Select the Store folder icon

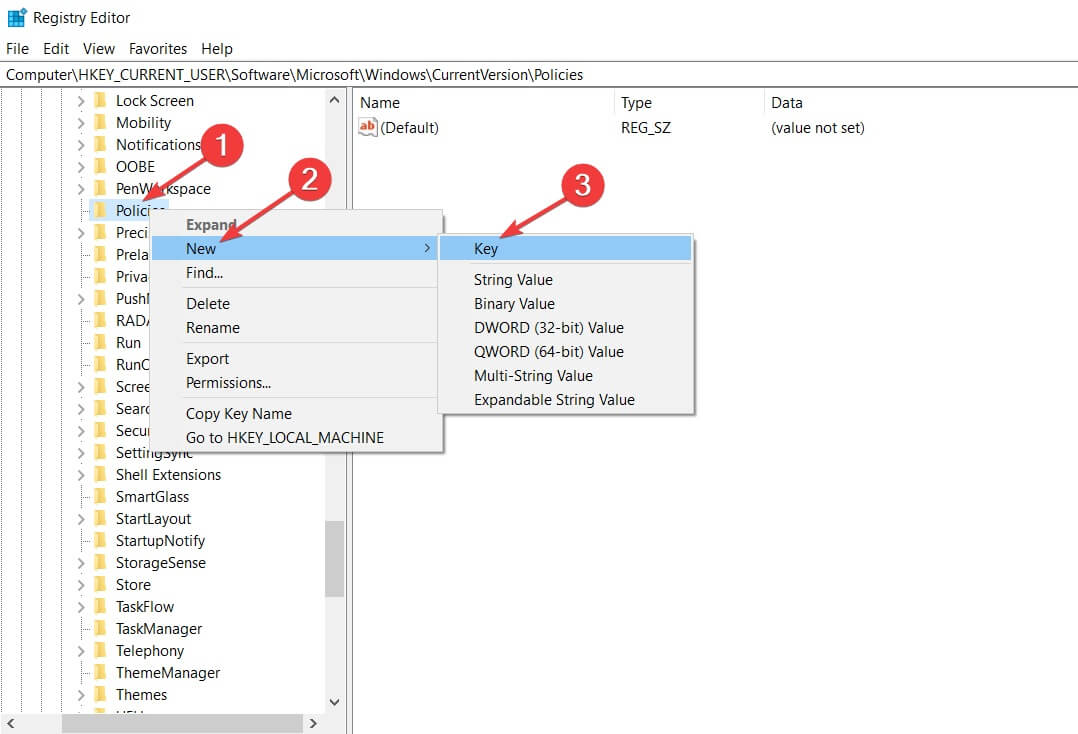click(100, 585)
